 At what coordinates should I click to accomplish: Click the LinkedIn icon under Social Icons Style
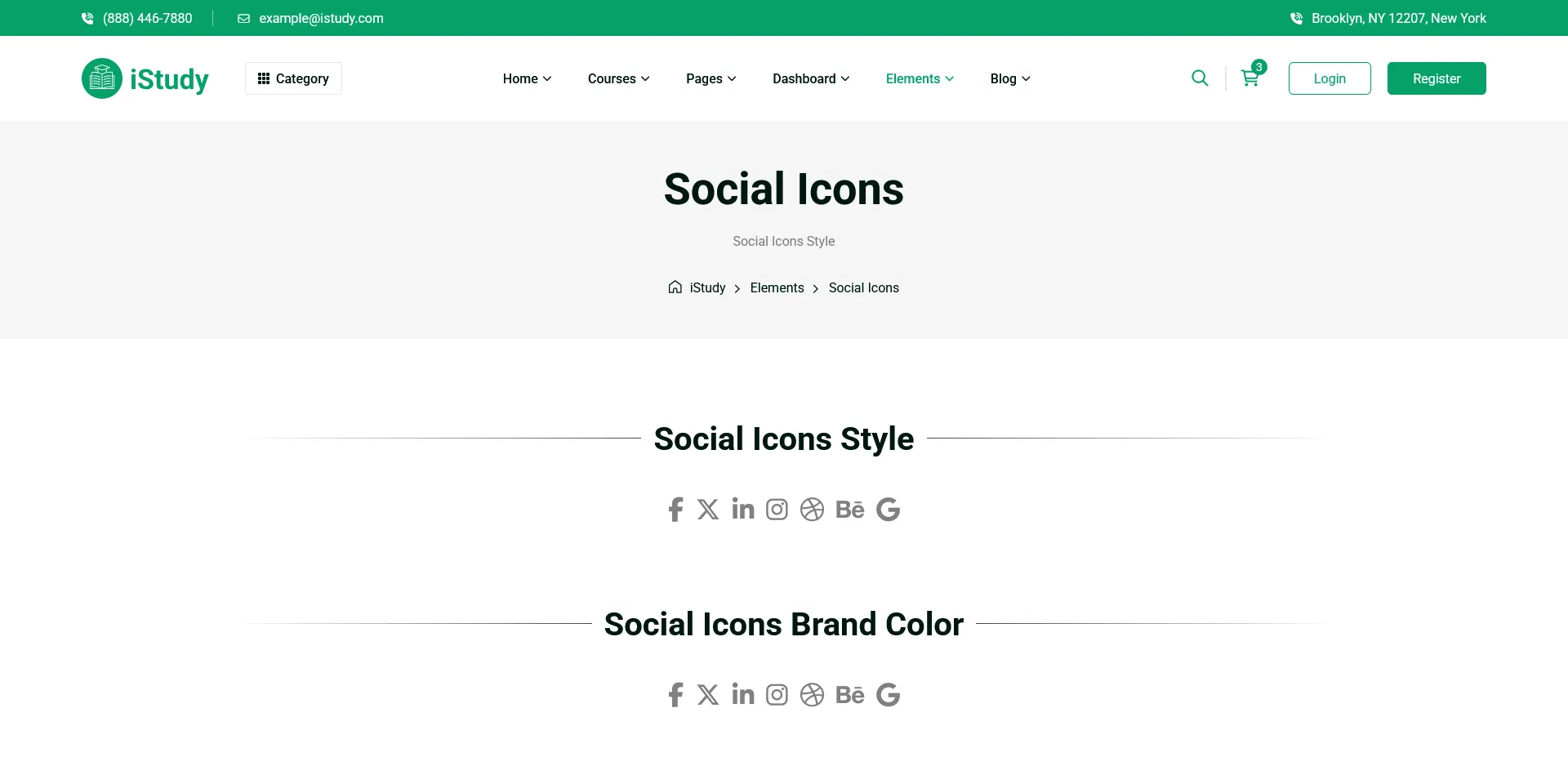pos(743,509)
